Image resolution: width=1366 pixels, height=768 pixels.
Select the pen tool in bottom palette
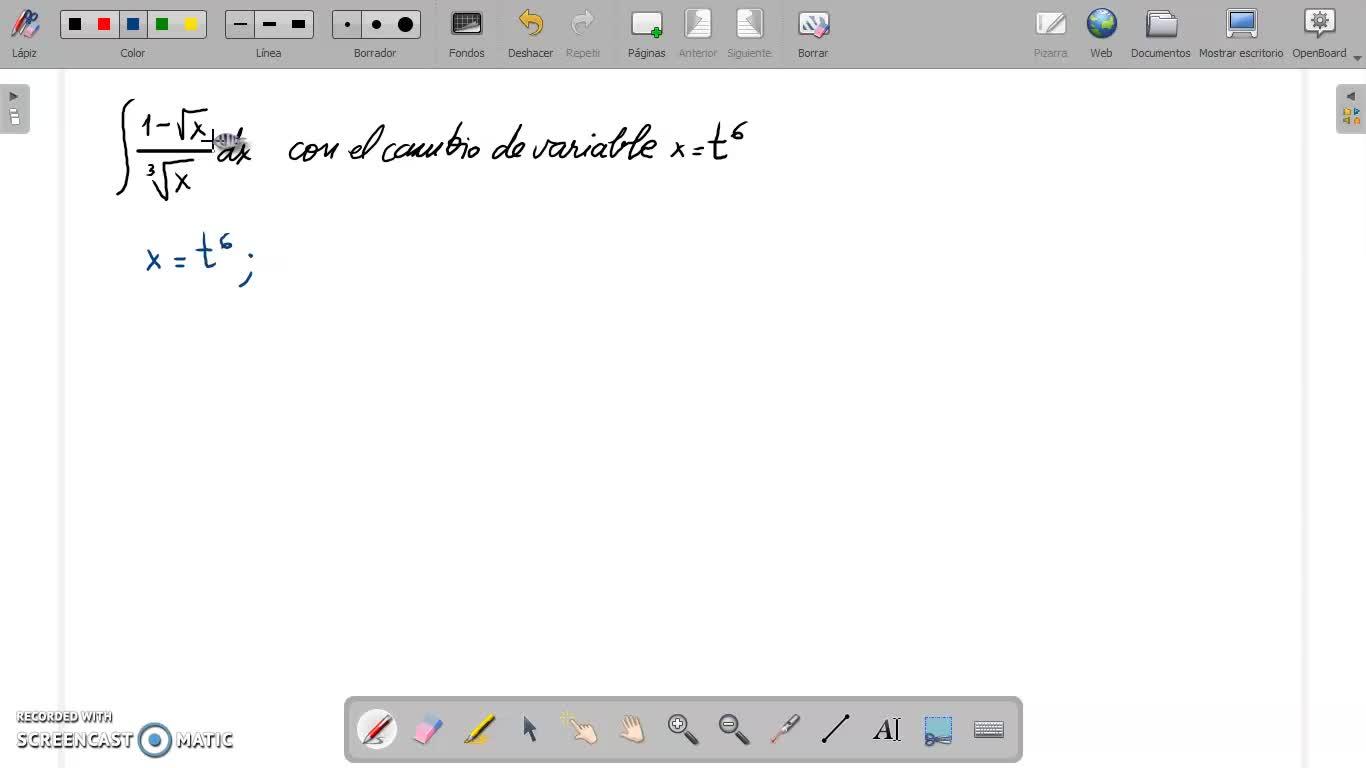377,729
